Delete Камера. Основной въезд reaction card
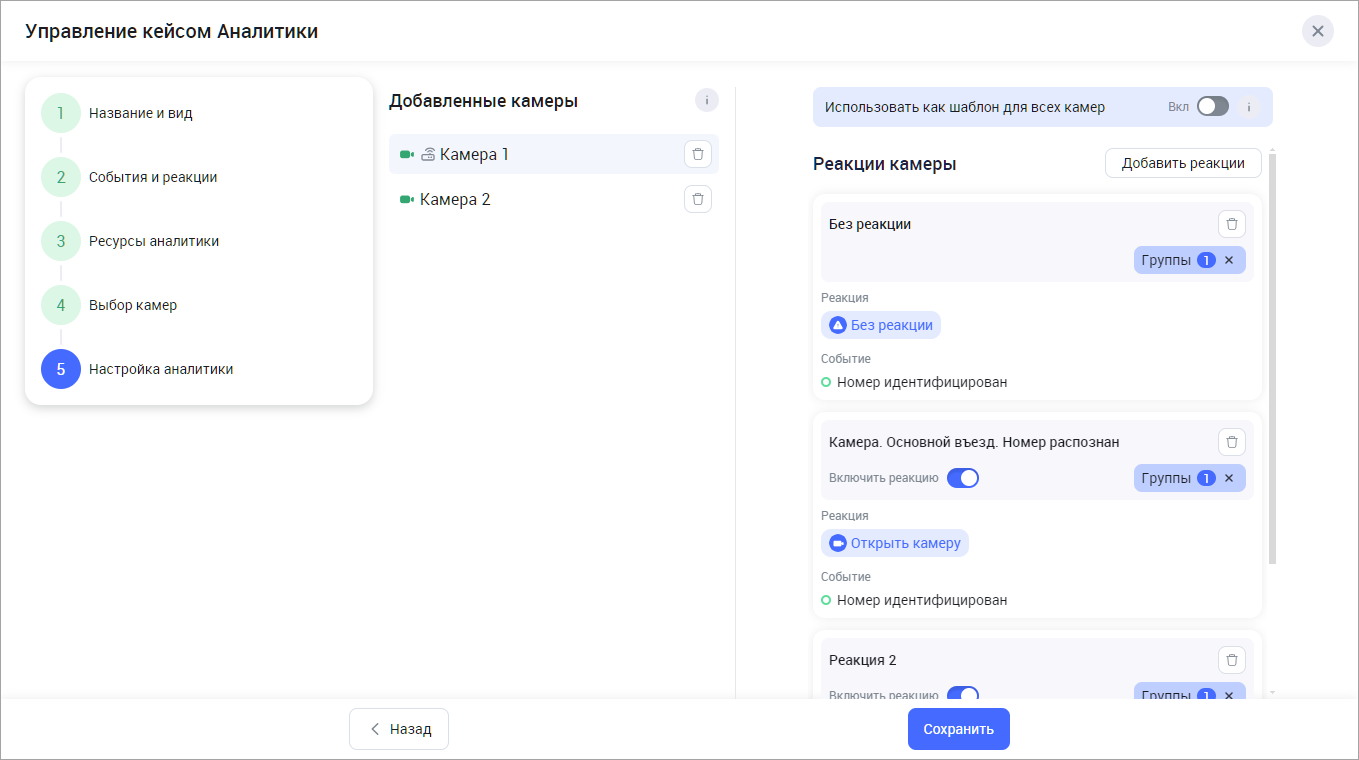Screen dimensions: 1359x760 point(1231,442)
